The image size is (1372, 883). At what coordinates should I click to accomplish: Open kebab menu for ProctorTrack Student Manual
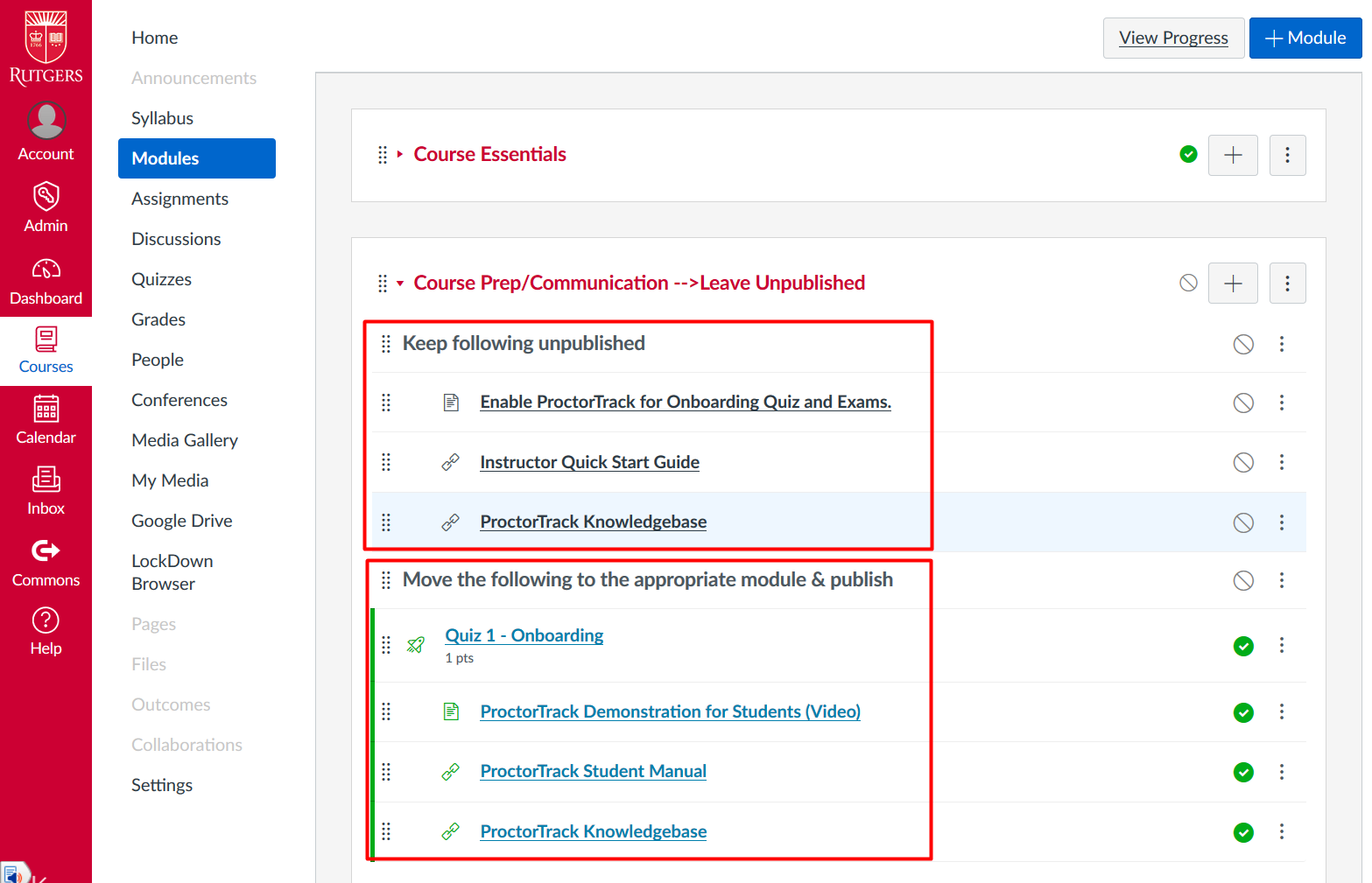click(x=1282, y=772)
